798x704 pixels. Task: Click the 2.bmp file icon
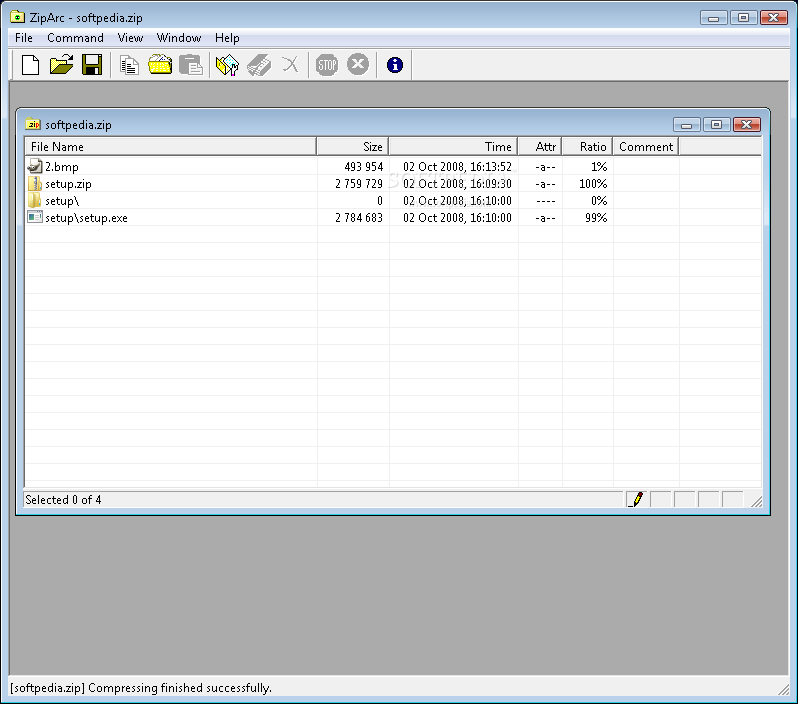35,166
